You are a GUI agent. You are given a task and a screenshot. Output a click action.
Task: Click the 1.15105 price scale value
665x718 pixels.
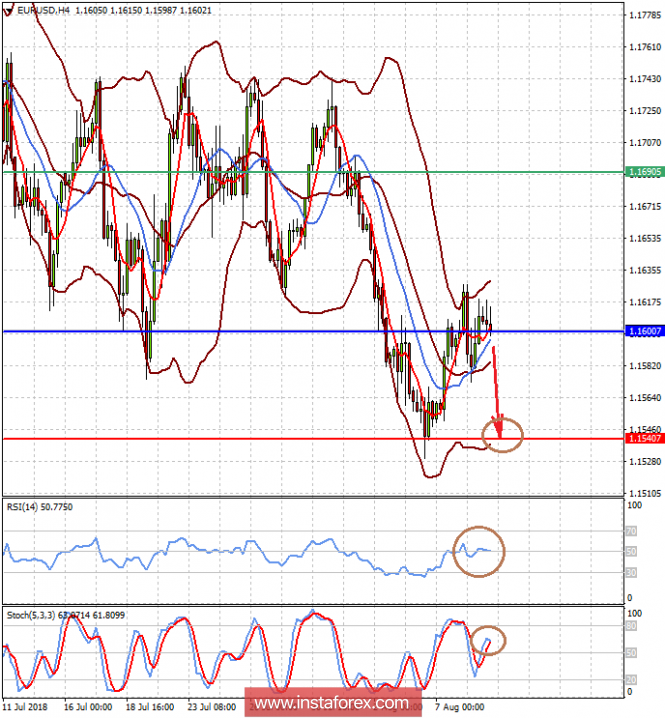coord(645,493)
